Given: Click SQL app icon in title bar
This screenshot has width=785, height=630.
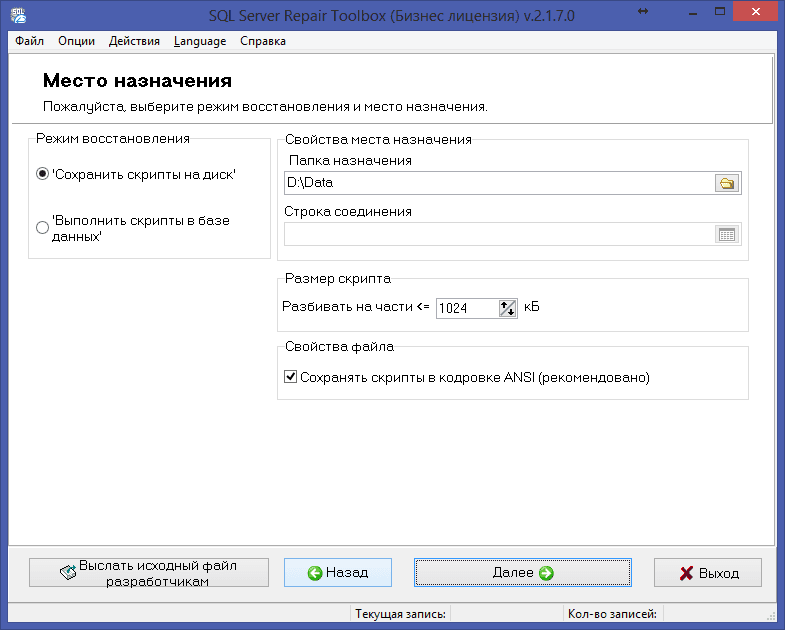Looking at the screenshot, I should (19, 15).
